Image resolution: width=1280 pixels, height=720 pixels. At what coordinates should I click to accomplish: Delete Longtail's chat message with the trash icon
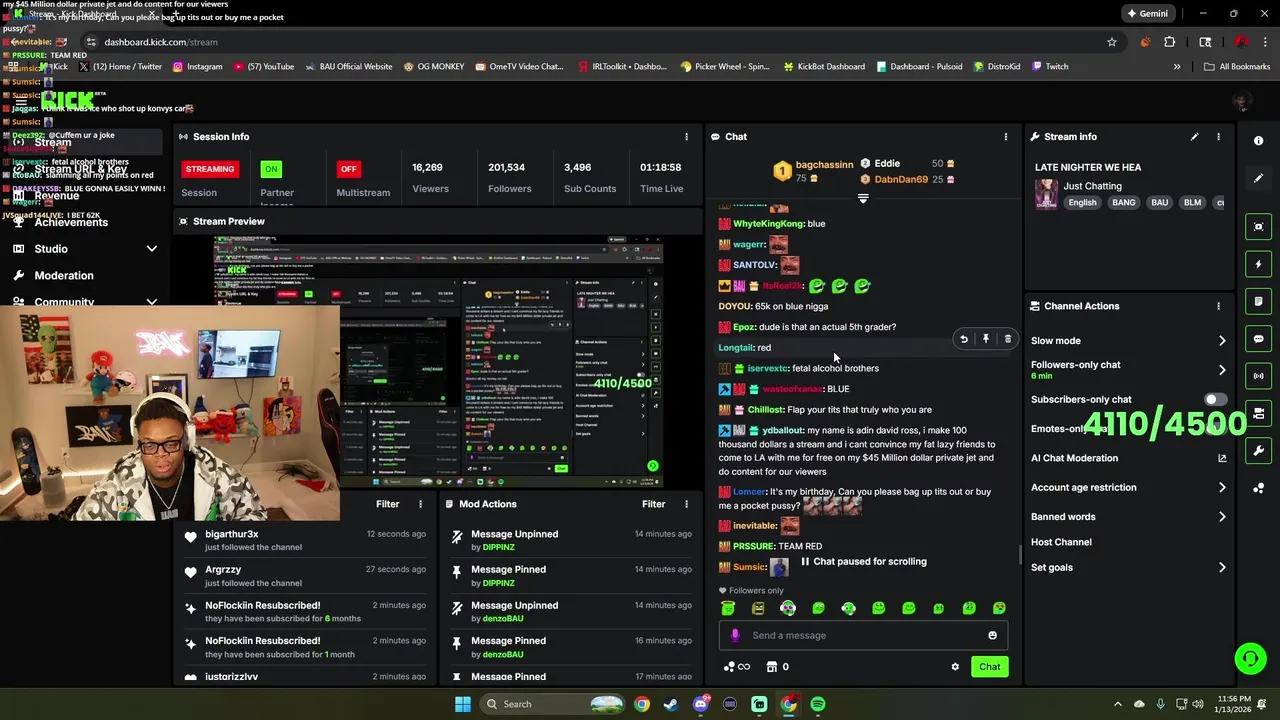[1008, 339]
